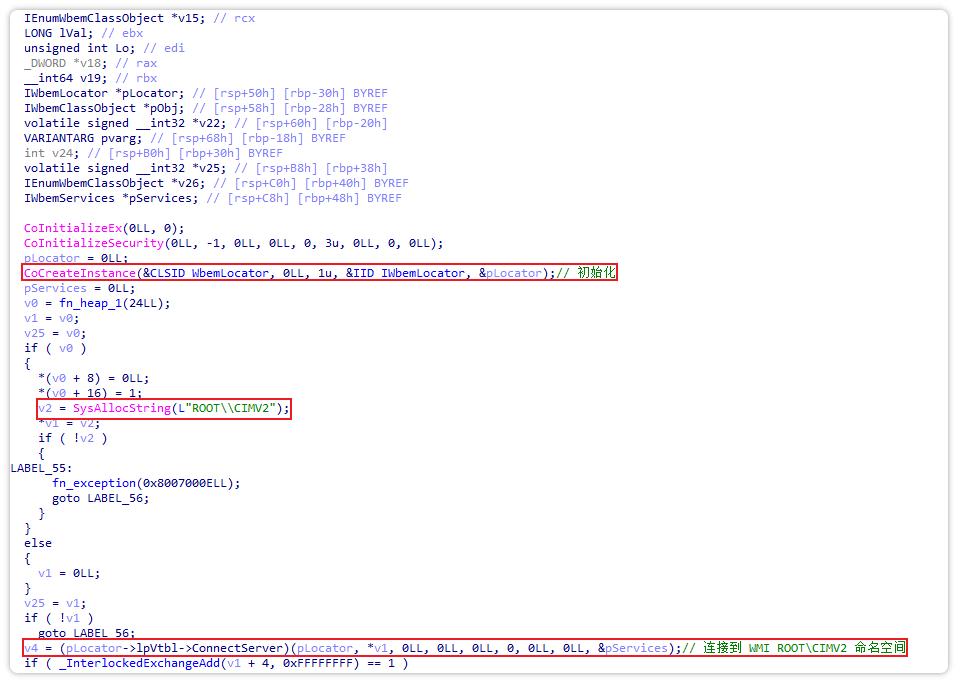Select the L"ROOT\\CIMV2" string literal
The width and height of the screenshot is (958, 683).
tap(232, 408)
